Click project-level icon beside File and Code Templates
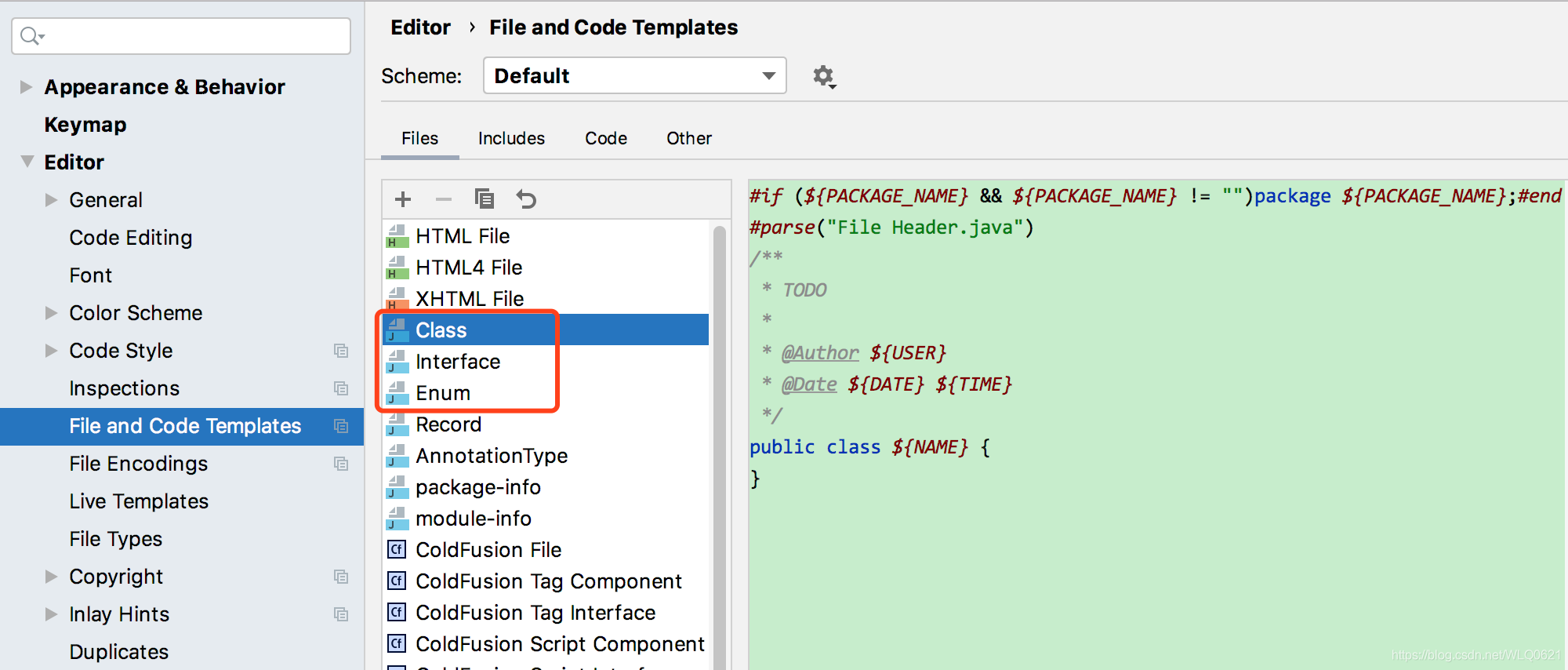This screenshot has height=670, width=1568. pyautogui.click(x=341, y=426)
